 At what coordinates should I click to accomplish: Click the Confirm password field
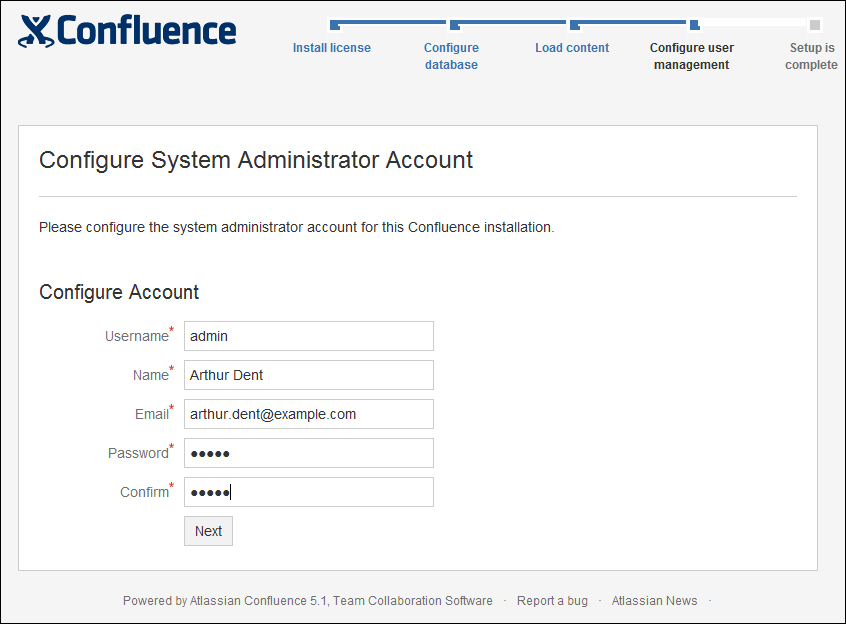(309, 492)
